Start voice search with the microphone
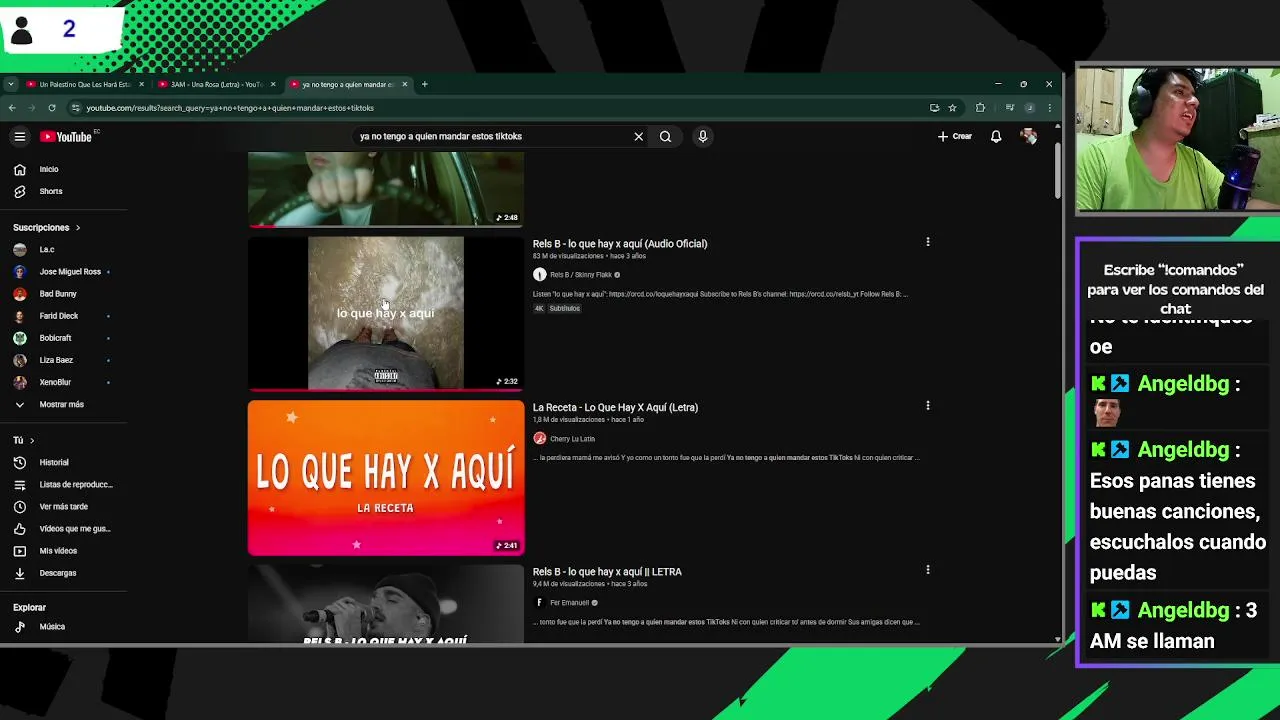 (703, 137)
